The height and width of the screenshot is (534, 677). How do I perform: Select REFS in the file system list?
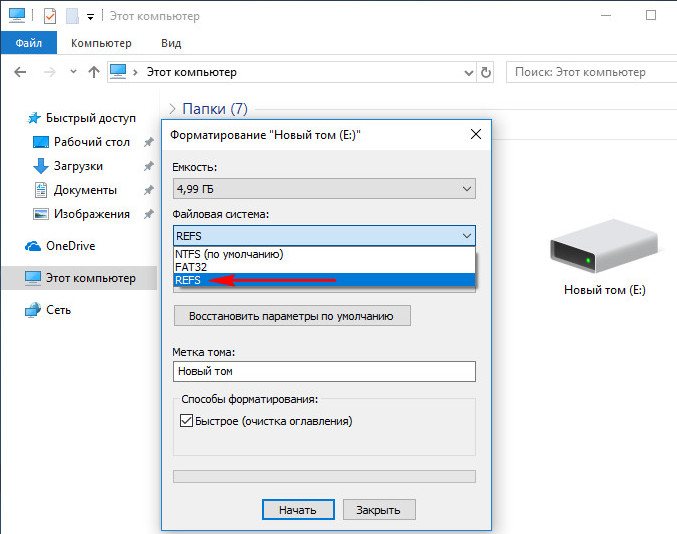tap(189, 281)
